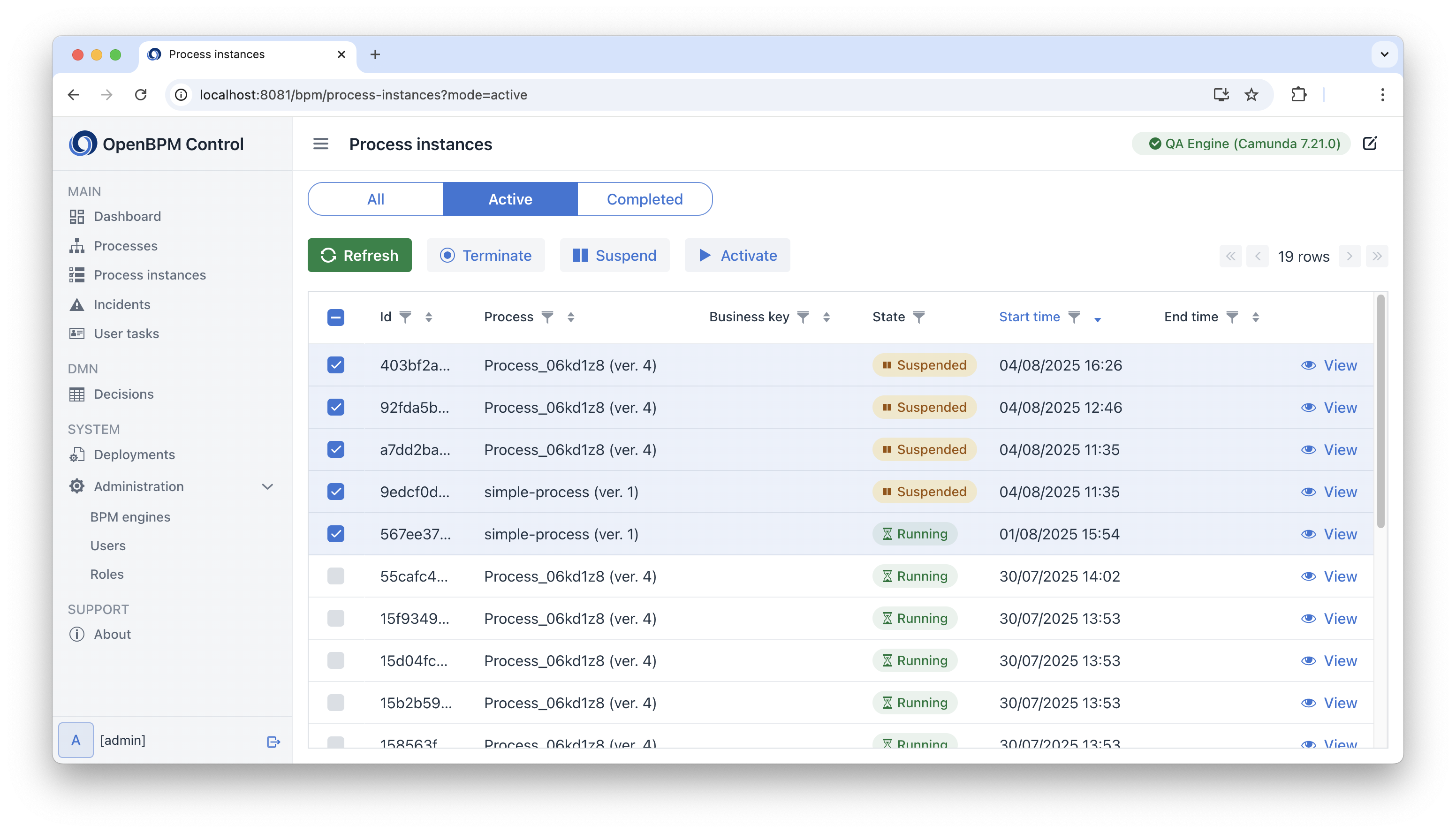The width and height of the screenshot is (1456, 833).
Task: Bookmark this page with the star icon
Action: tap(1251, 94)
